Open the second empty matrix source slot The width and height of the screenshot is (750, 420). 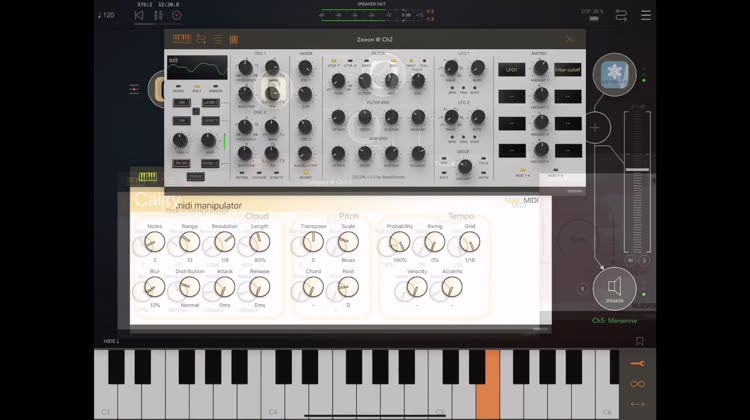pyautogui.click(x=511, y=97)
